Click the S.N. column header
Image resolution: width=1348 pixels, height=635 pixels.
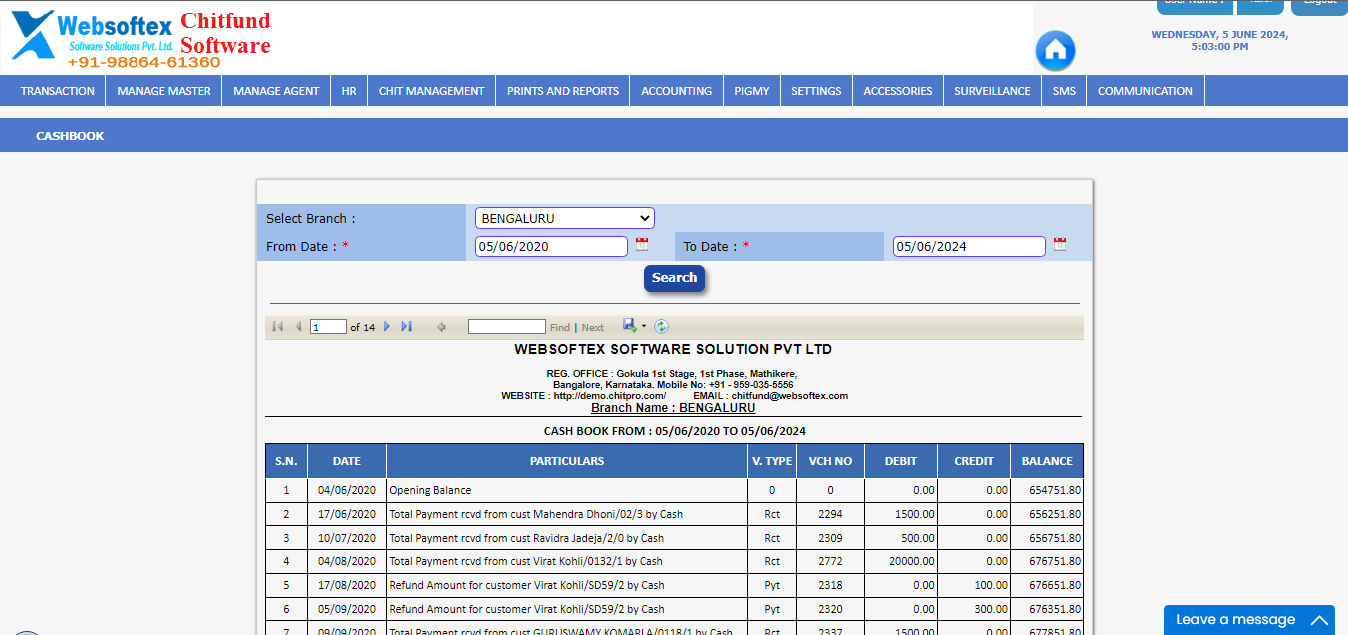point(286,461)
